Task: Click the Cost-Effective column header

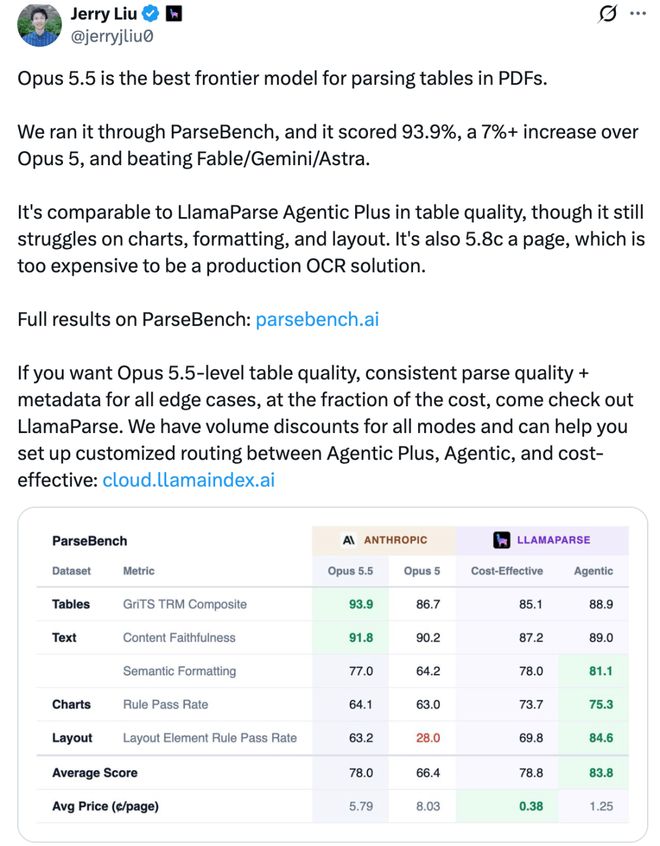Action: [x=507, y=571]
